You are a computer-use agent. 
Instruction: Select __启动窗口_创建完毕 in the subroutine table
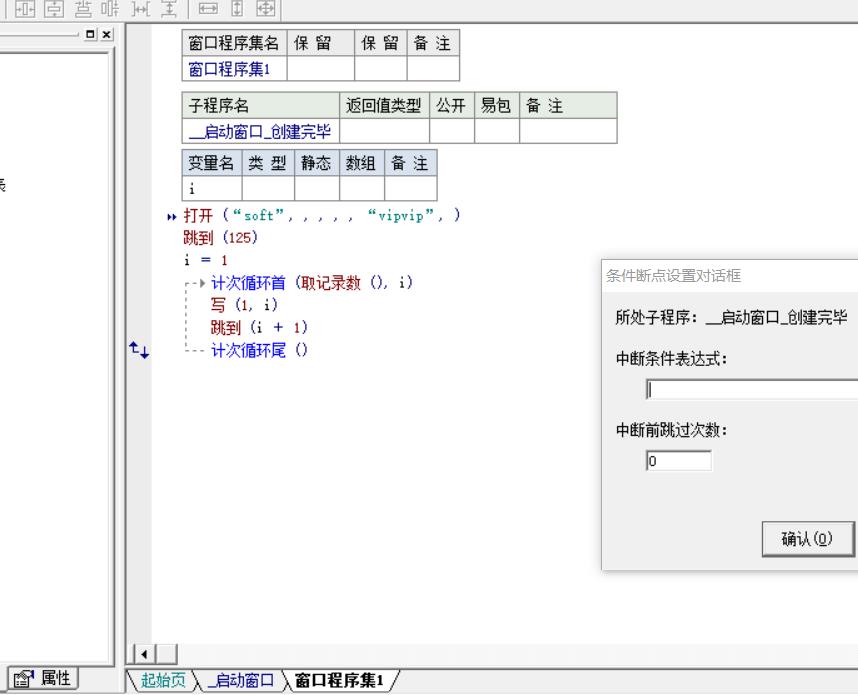click(260, 131)
